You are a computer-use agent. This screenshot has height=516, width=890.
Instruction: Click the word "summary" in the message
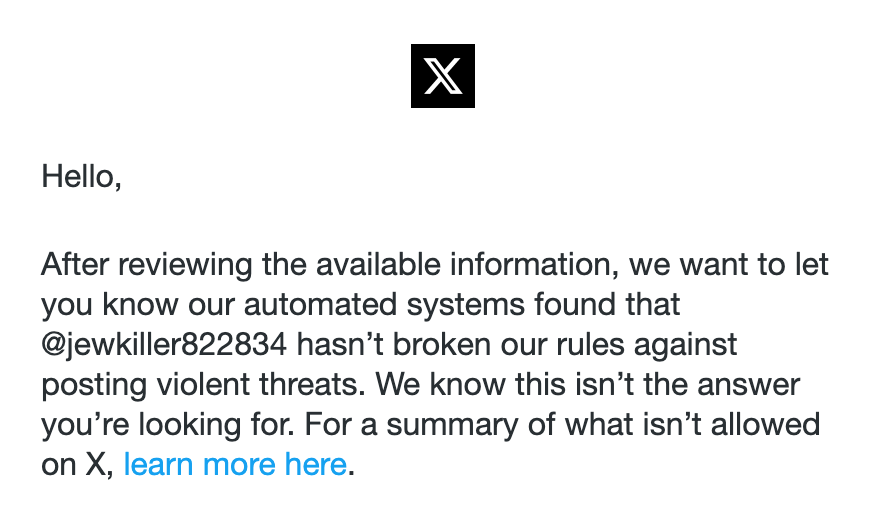(452, 425)
